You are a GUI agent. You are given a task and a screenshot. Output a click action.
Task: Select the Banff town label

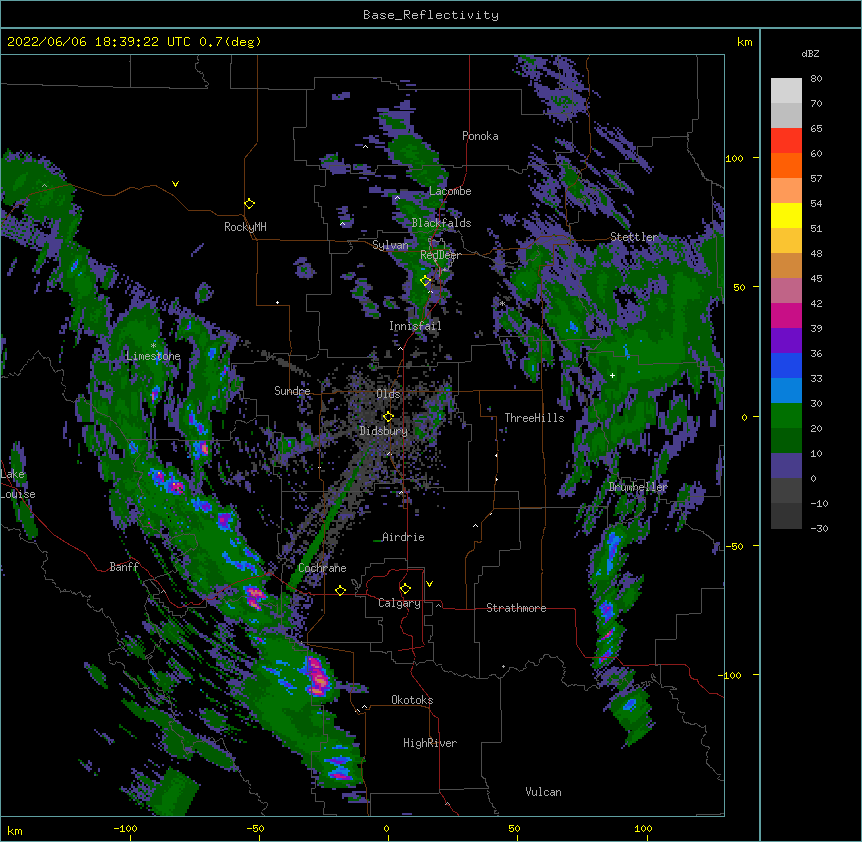click(x=124, y=567)
